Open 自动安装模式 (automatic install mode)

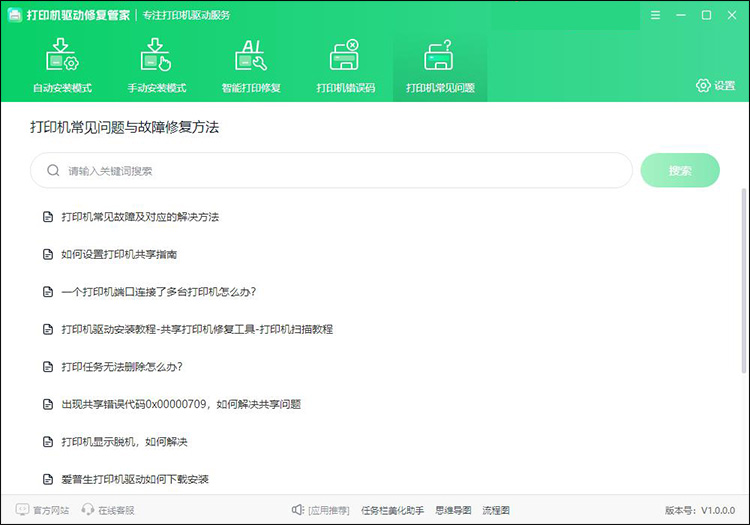point(62,67)
